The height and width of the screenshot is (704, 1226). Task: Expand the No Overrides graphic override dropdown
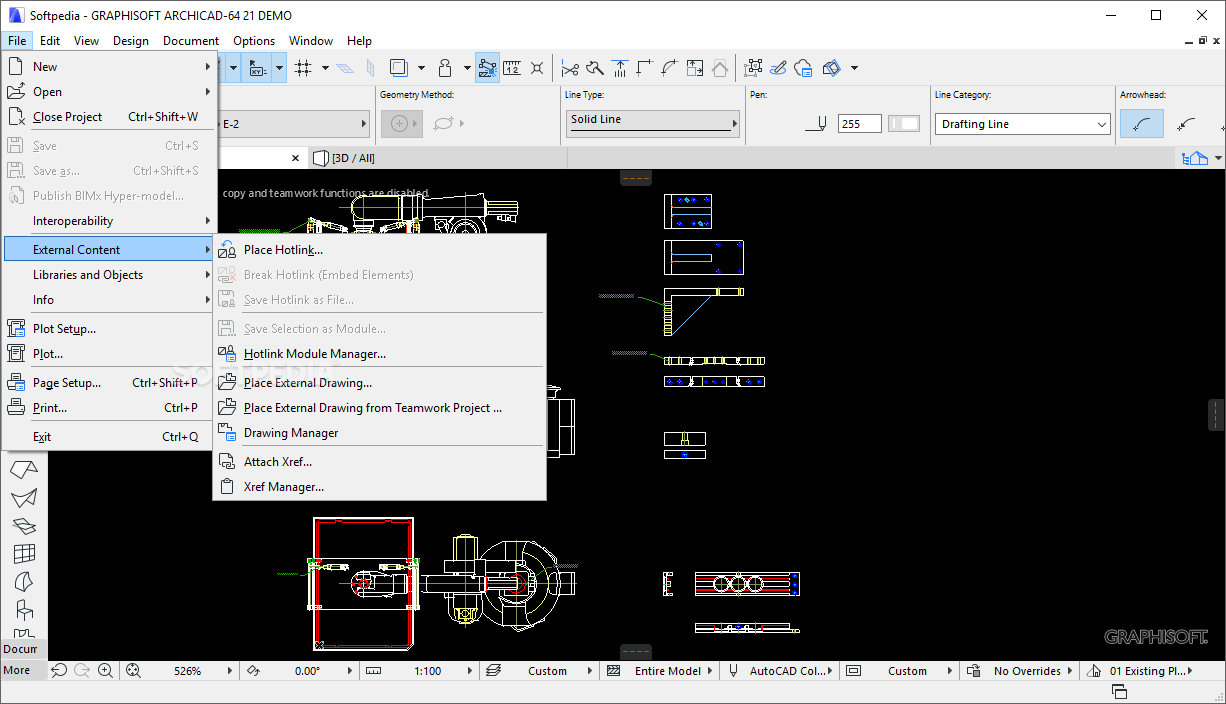click(1071, 671)
